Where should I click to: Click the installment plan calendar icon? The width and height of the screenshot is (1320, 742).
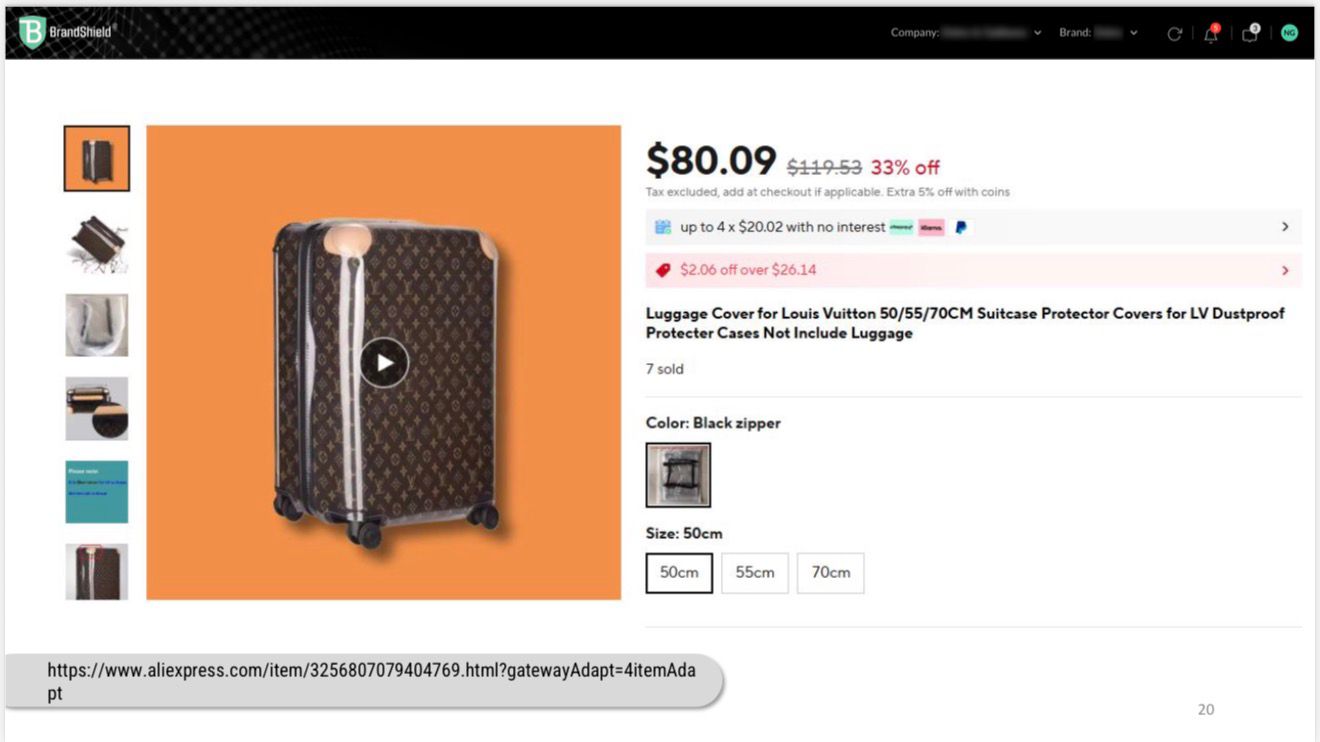click(x=662, y=227)
